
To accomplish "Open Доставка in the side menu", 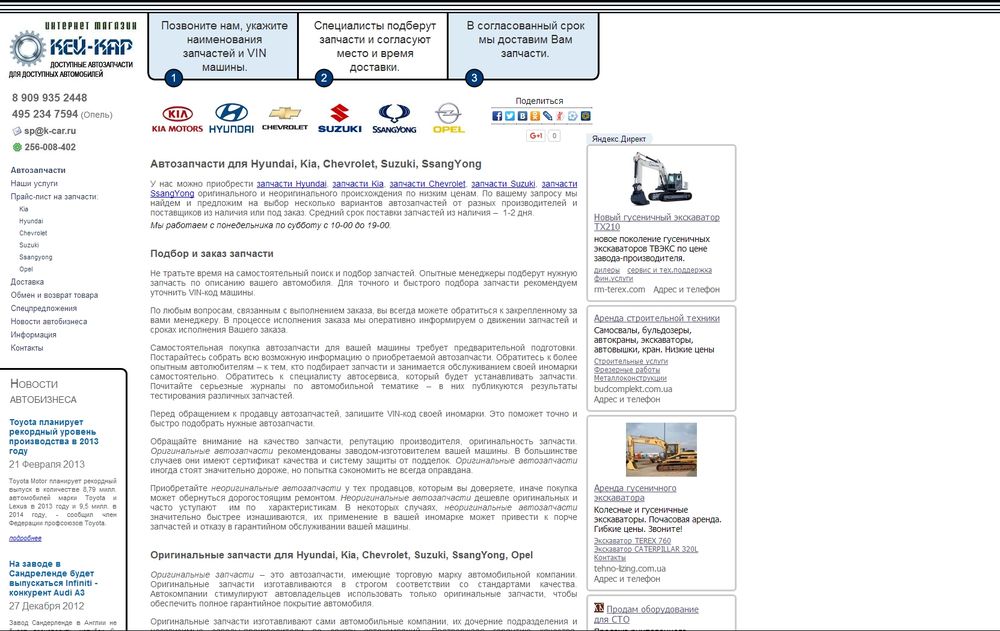I will point(27,281).
